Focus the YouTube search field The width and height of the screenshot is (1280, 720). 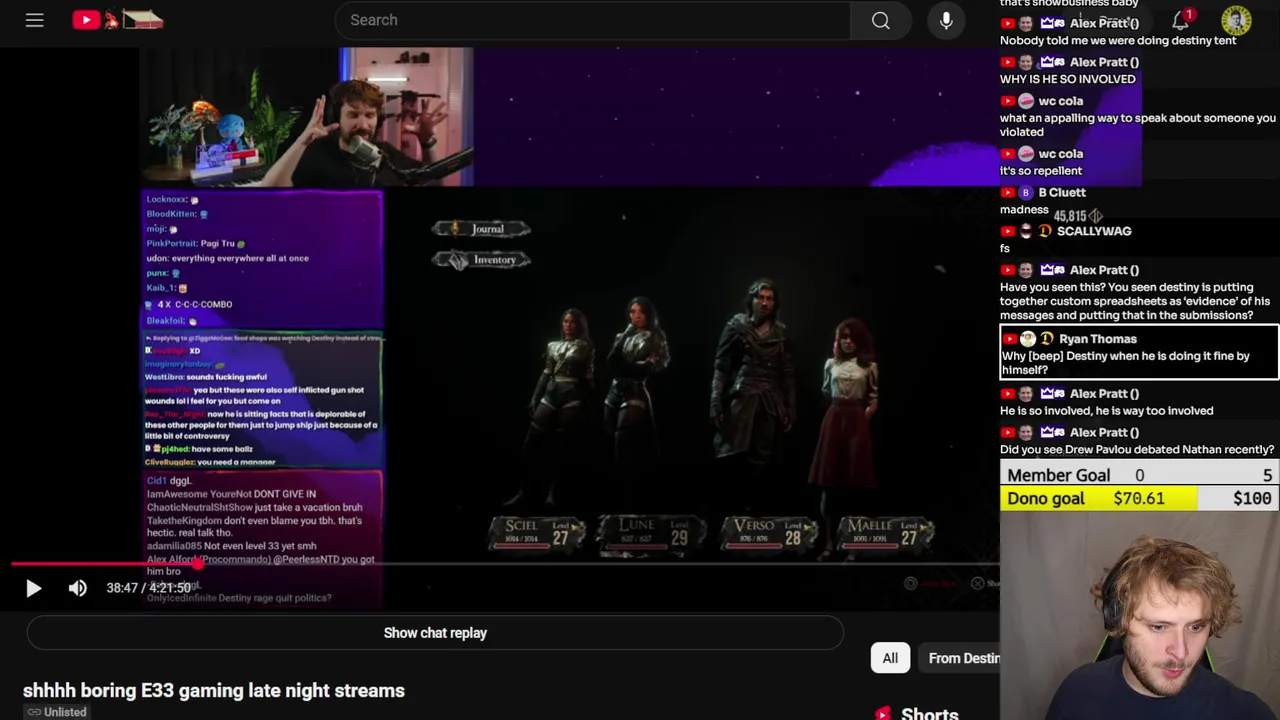coord(593,20)
